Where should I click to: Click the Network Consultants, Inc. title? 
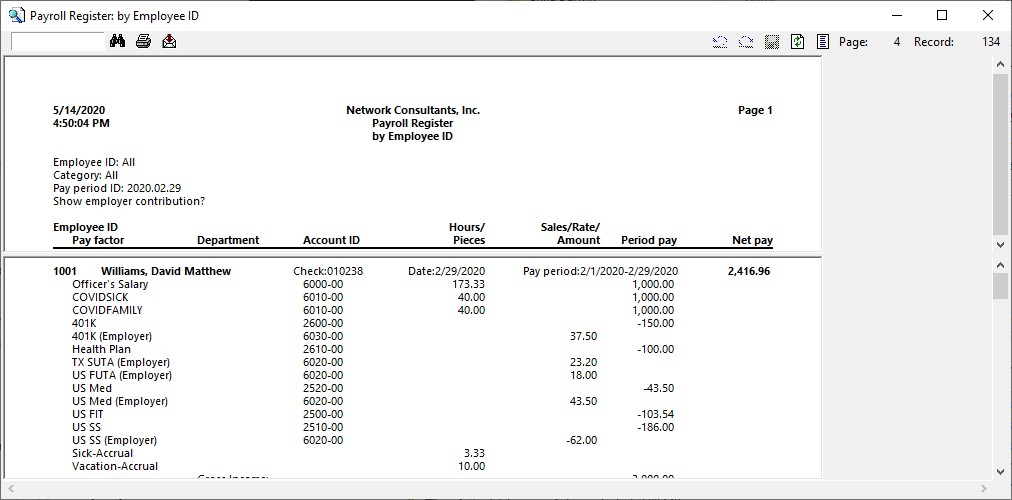(413, 110)
